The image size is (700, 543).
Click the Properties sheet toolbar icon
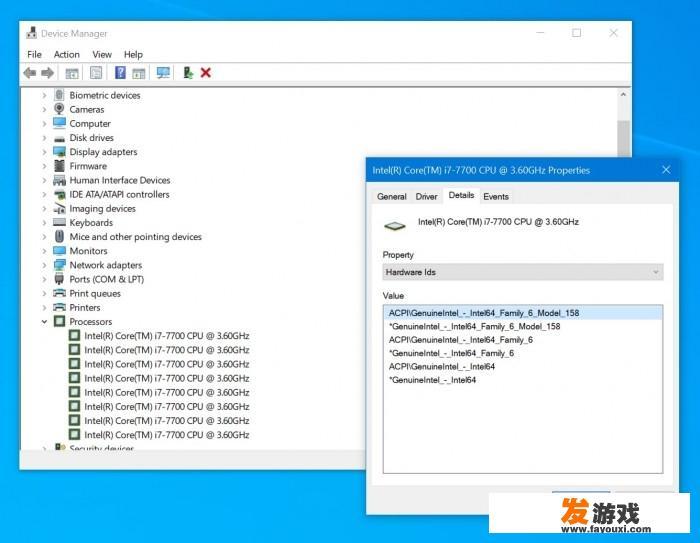(96, 72)
